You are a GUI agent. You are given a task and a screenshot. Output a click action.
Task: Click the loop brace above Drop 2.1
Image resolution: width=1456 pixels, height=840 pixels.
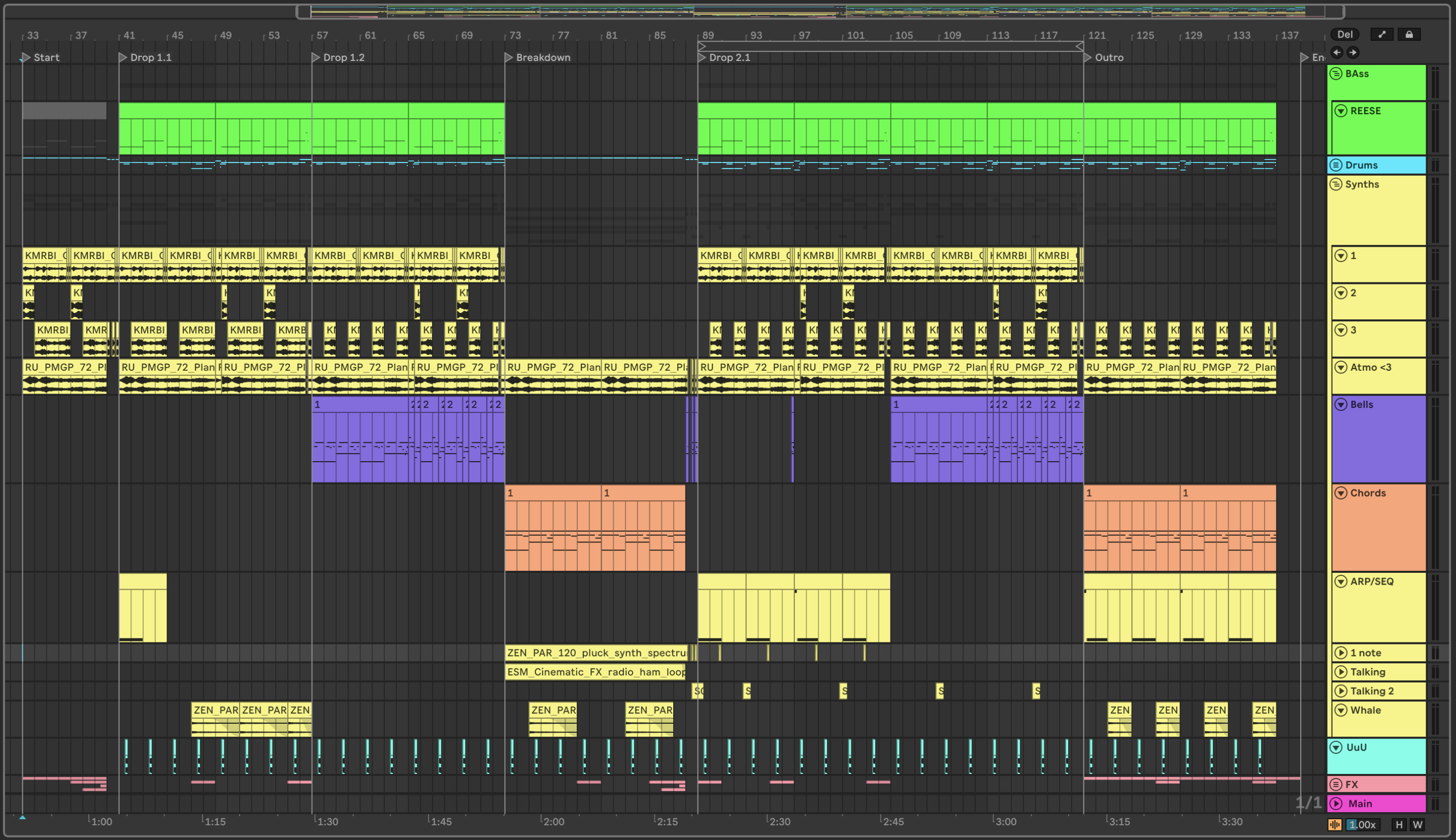890,46
